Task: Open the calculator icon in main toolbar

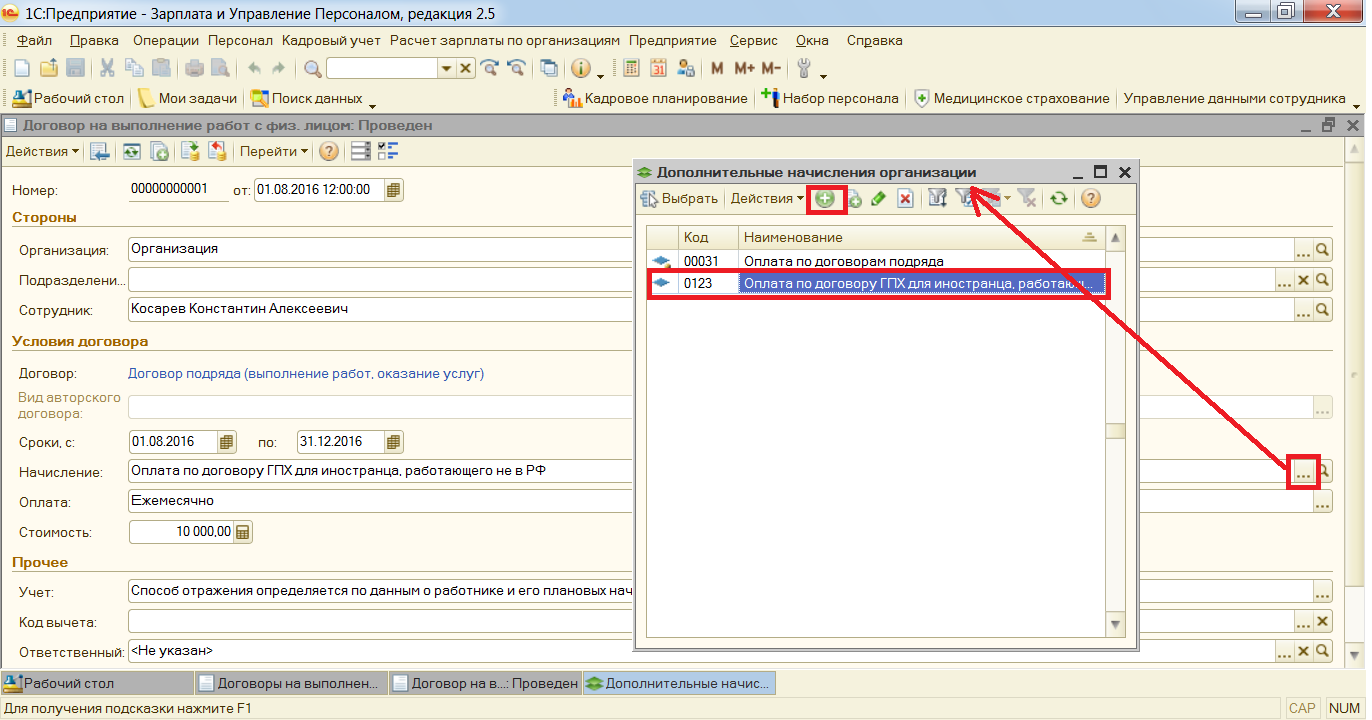Action: click(631, 69)
